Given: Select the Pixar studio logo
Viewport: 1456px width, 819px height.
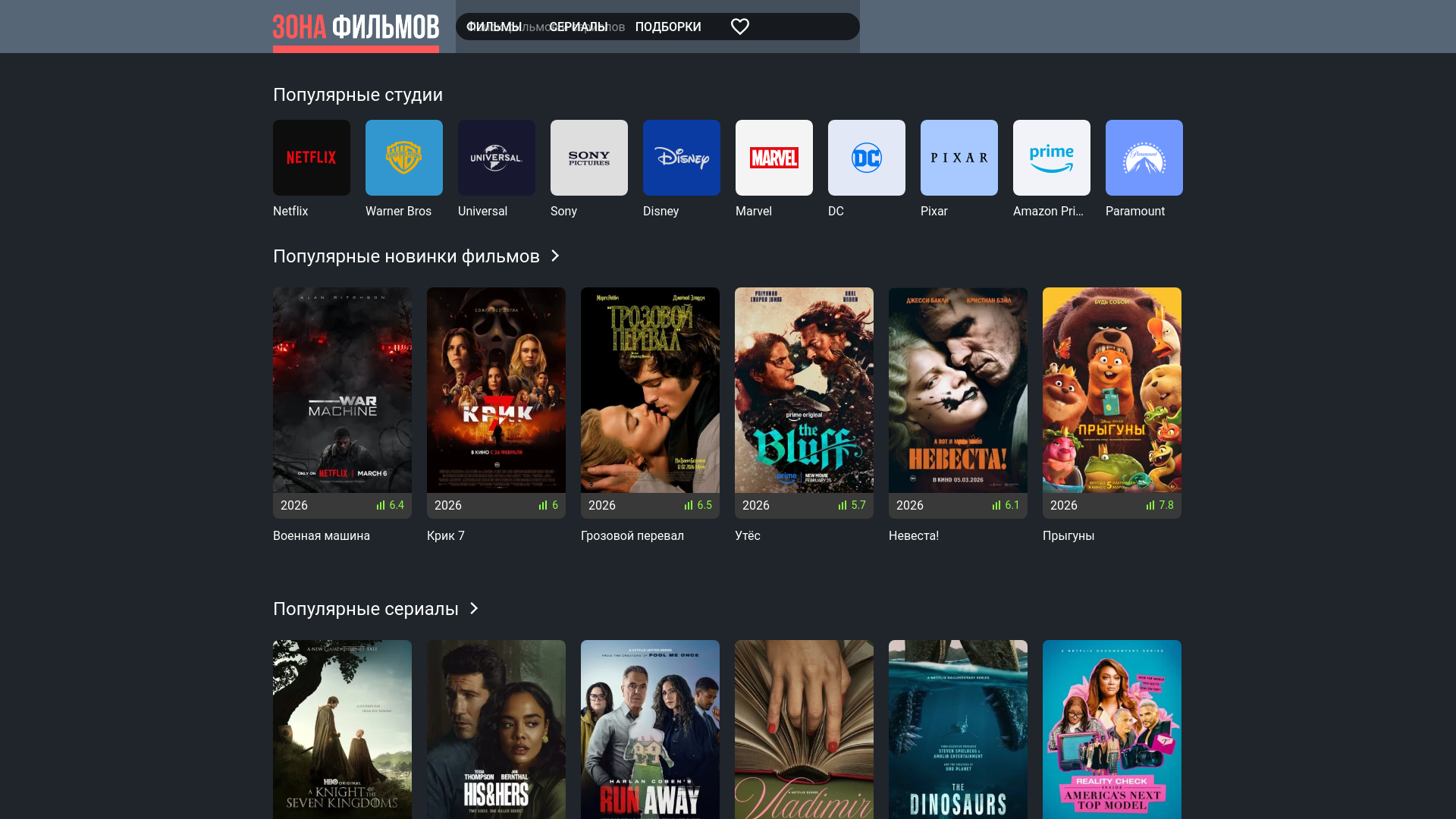Looking at the screenshot, I should pyautogui.click(x=959, y=158).
